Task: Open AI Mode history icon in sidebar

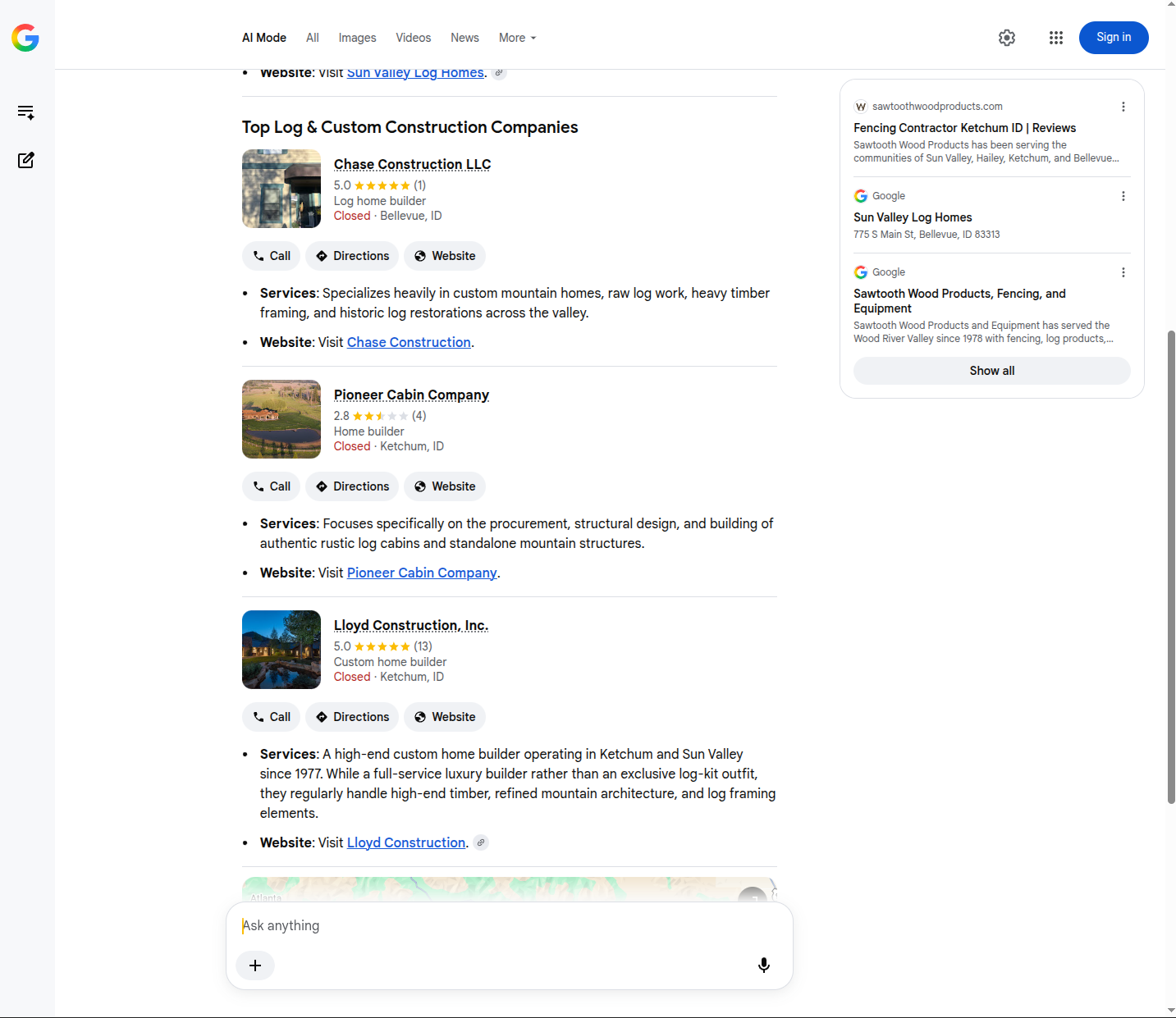Action: [x=25, y=112]
